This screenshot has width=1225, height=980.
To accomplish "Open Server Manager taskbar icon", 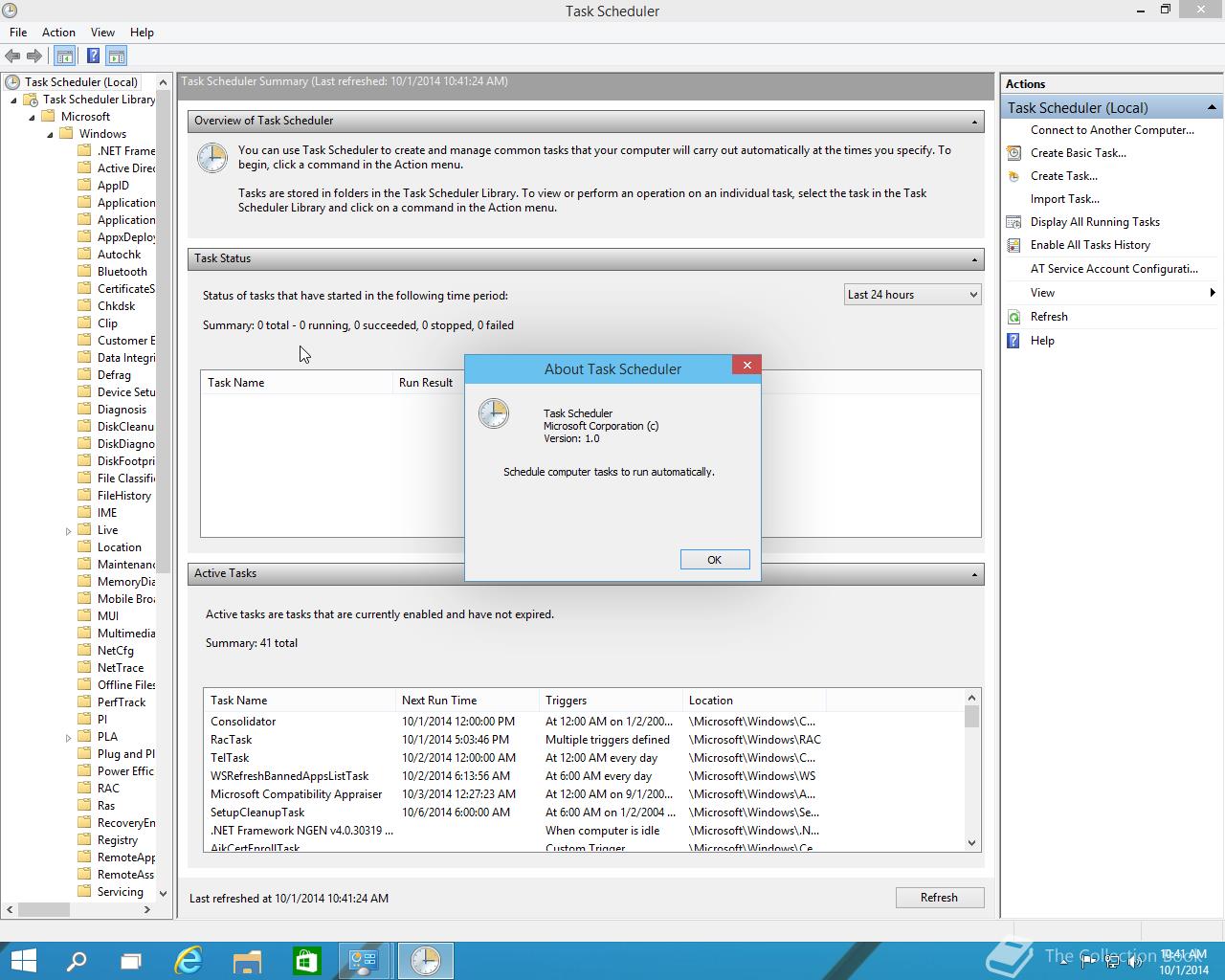I will click(x=365, y=961).
